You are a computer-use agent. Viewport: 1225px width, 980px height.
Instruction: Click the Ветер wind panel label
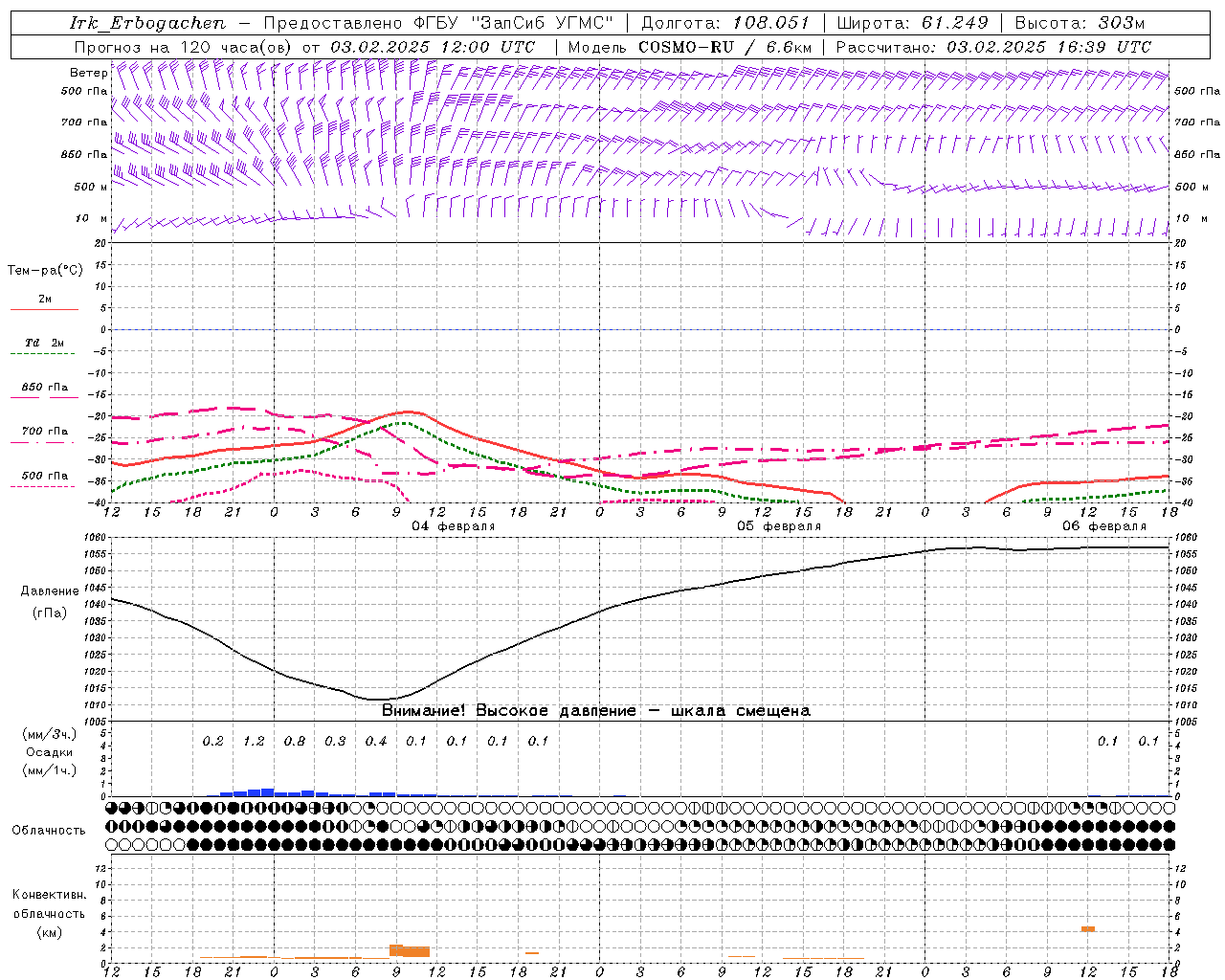88,73
